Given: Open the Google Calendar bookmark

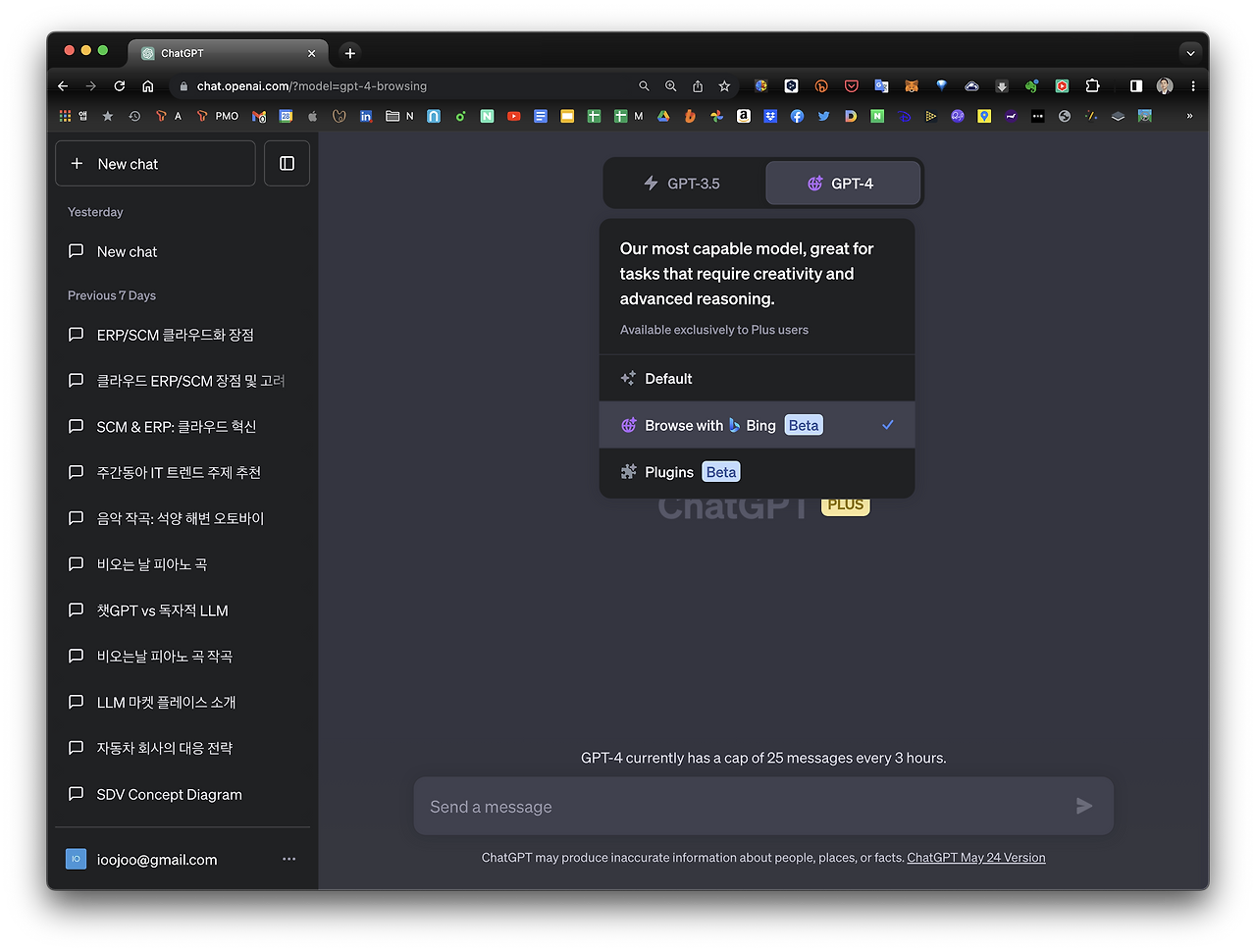Looking at the screenshot, I should [286, 116].
